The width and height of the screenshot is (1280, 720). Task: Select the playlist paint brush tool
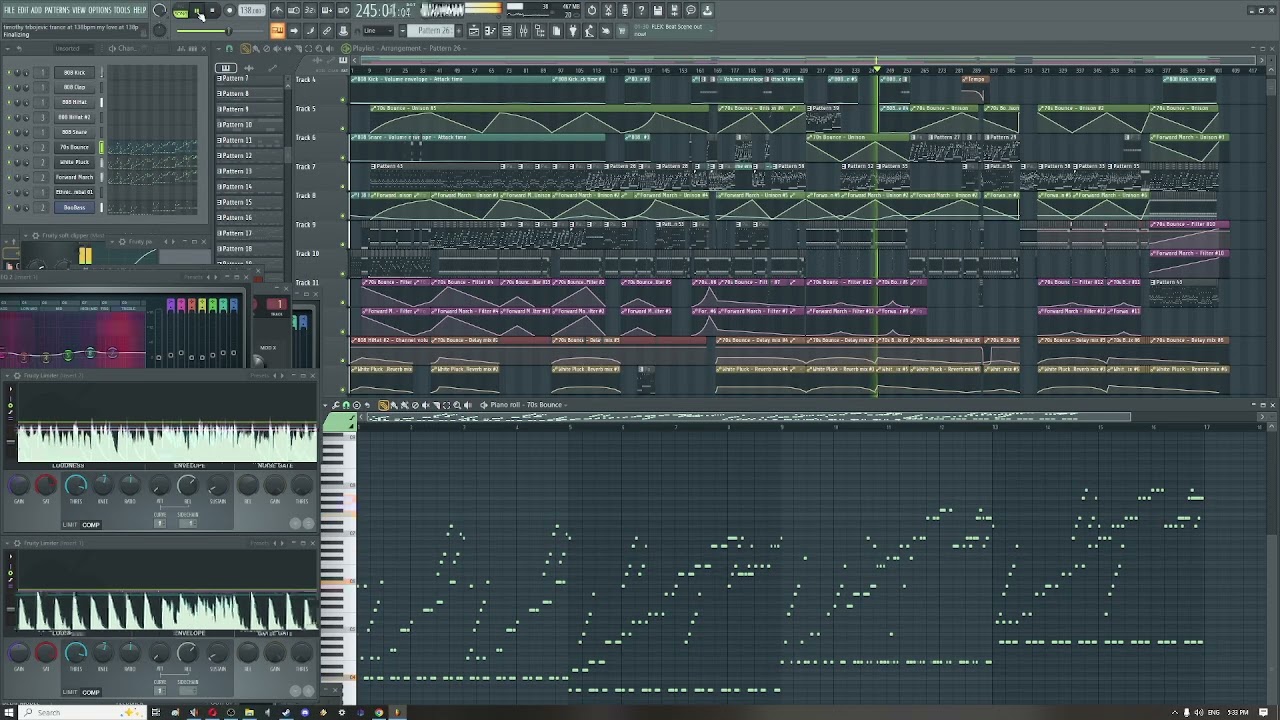[256, 48]
